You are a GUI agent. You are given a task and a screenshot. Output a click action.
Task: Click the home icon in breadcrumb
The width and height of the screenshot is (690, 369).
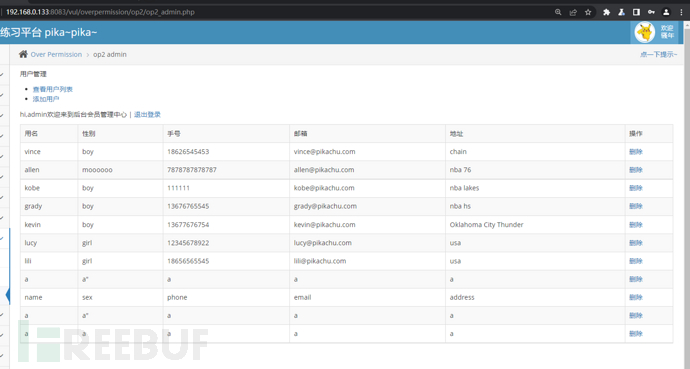[23, 54]
